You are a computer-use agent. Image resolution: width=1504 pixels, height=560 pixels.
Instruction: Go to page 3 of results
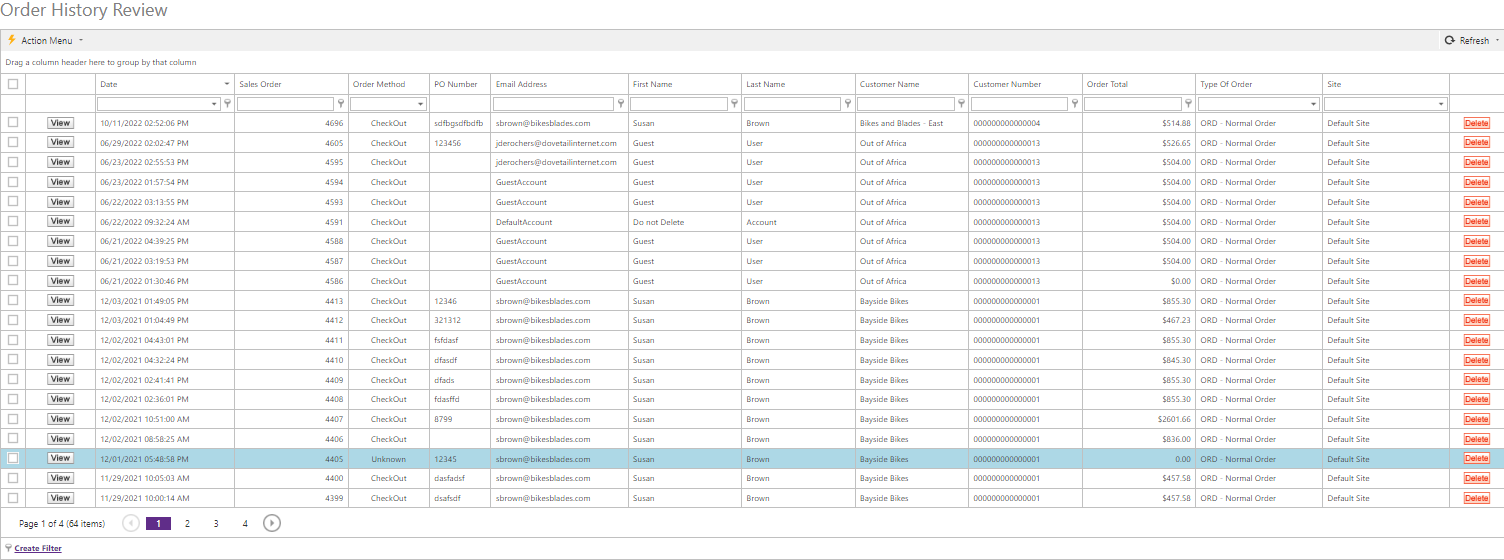[x=216, y=523]
